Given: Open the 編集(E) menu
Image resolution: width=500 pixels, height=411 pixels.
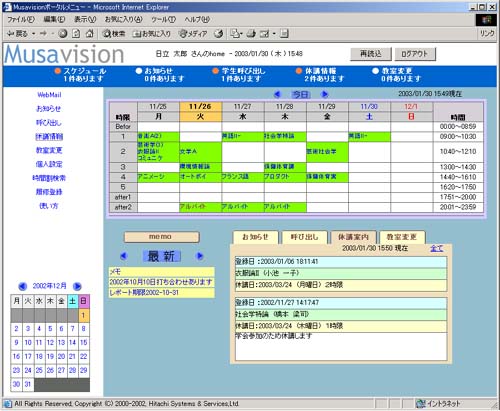Looking at the screenshot, I should coord(54,19).
